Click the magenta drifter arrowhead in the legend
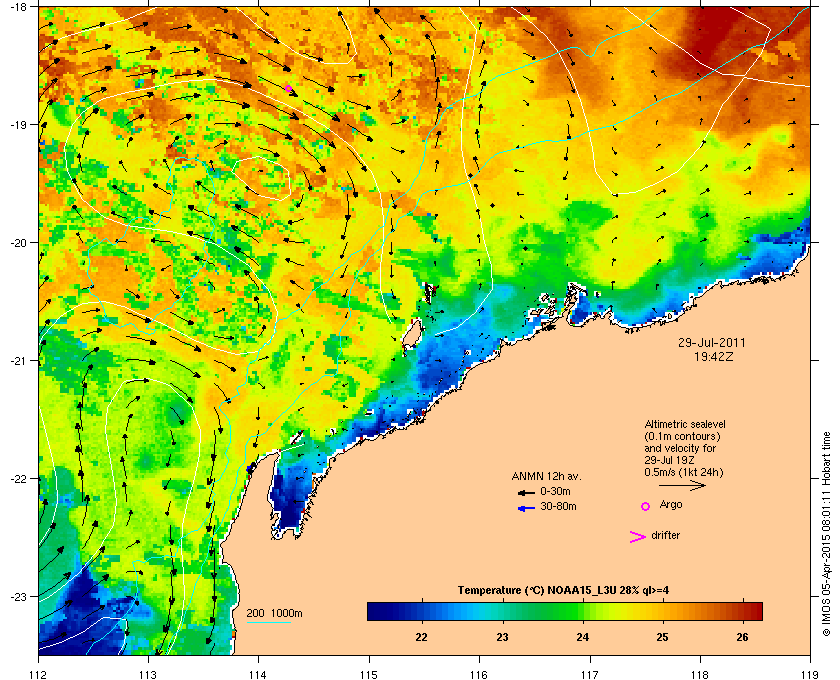Image resolution: width=840 pixels, height=680 pixels. (638, 537)
